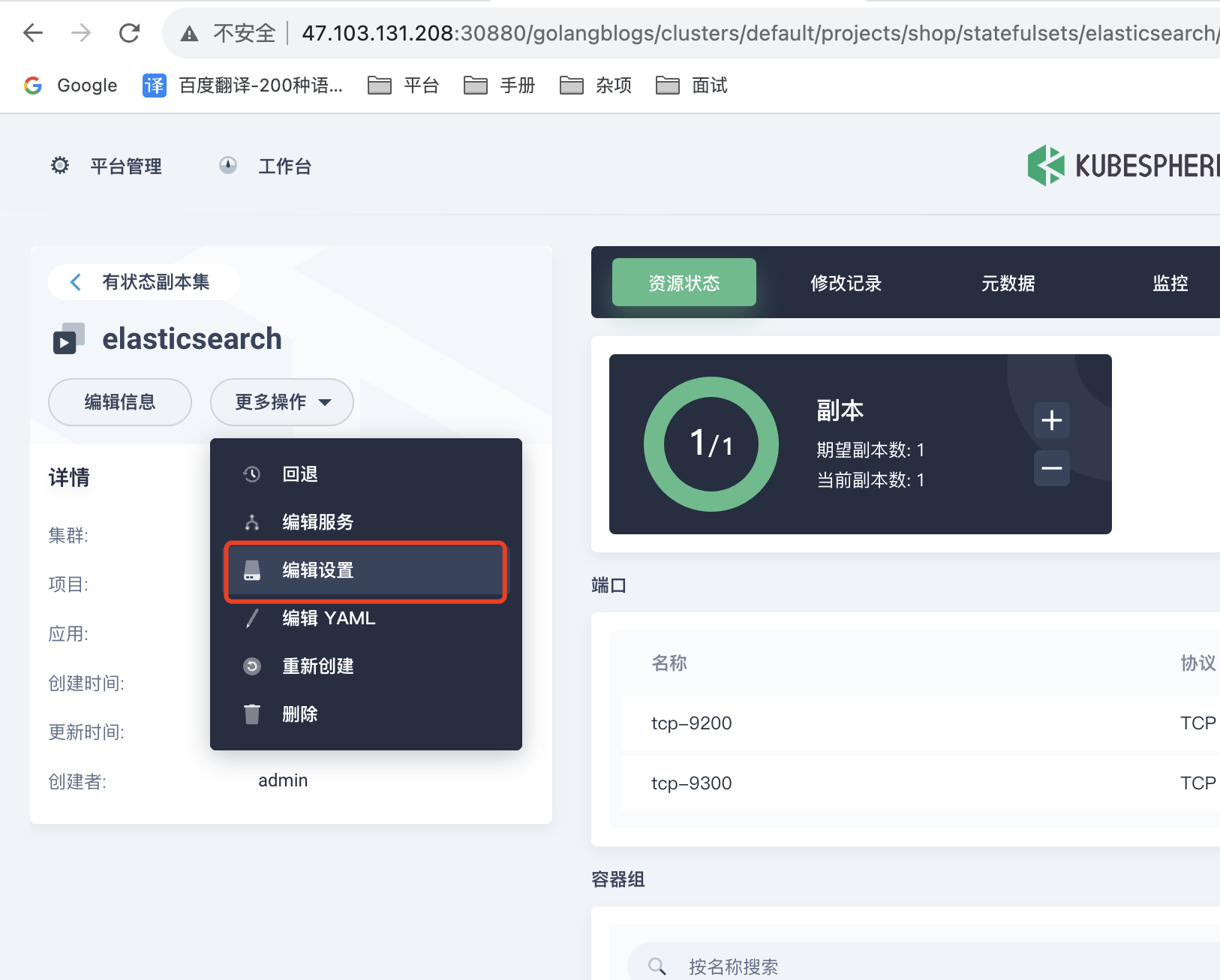Image resolution: width=1220 pixels, height=980 pixels.
Task: Open the 百度翻译 bookmark
Action: point(242,86)
